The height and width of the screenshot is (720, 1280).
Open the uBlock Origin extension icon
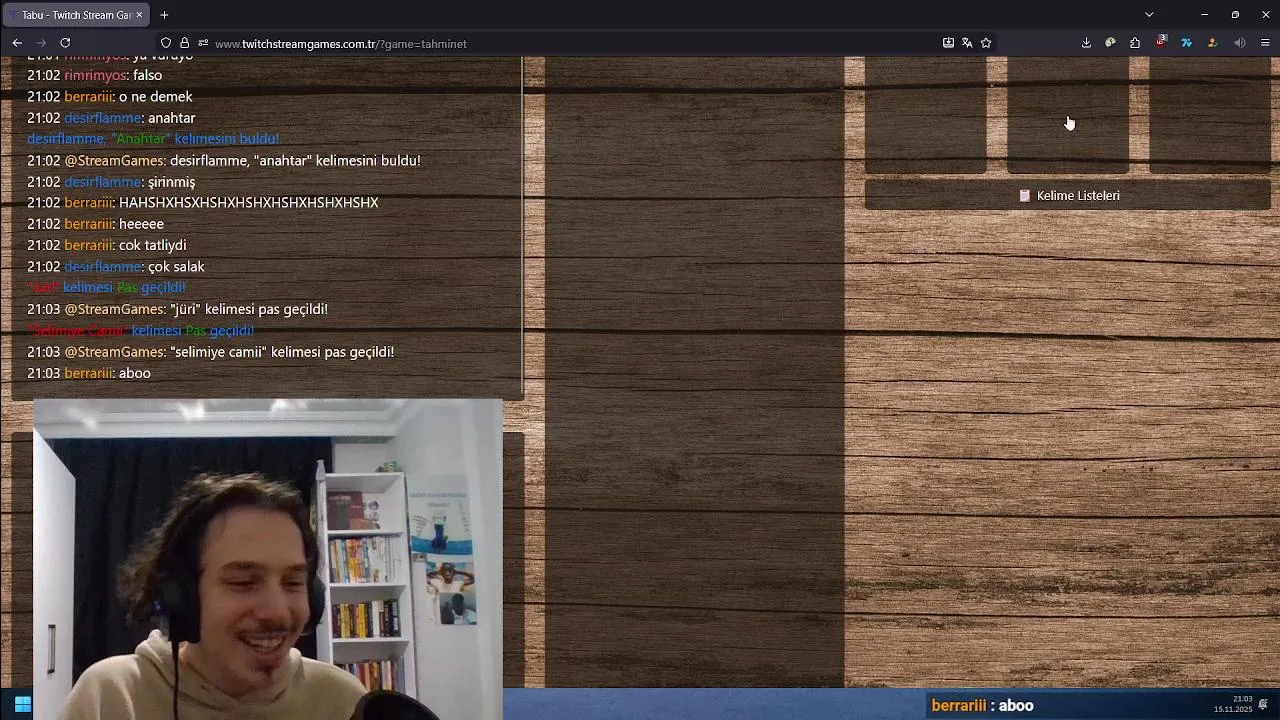1161,42
